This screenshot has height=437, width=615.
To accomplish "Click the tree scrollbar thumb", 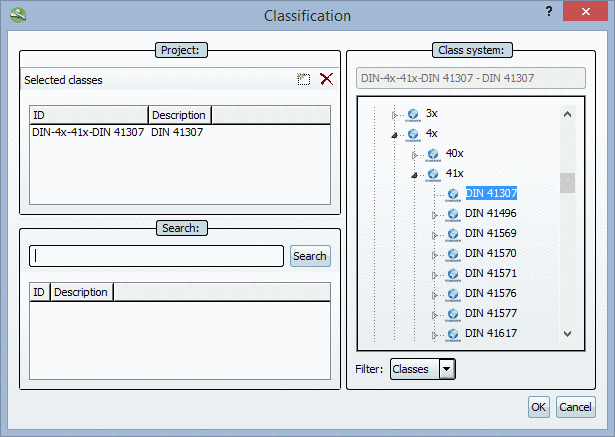I will (x=568, y=183).
